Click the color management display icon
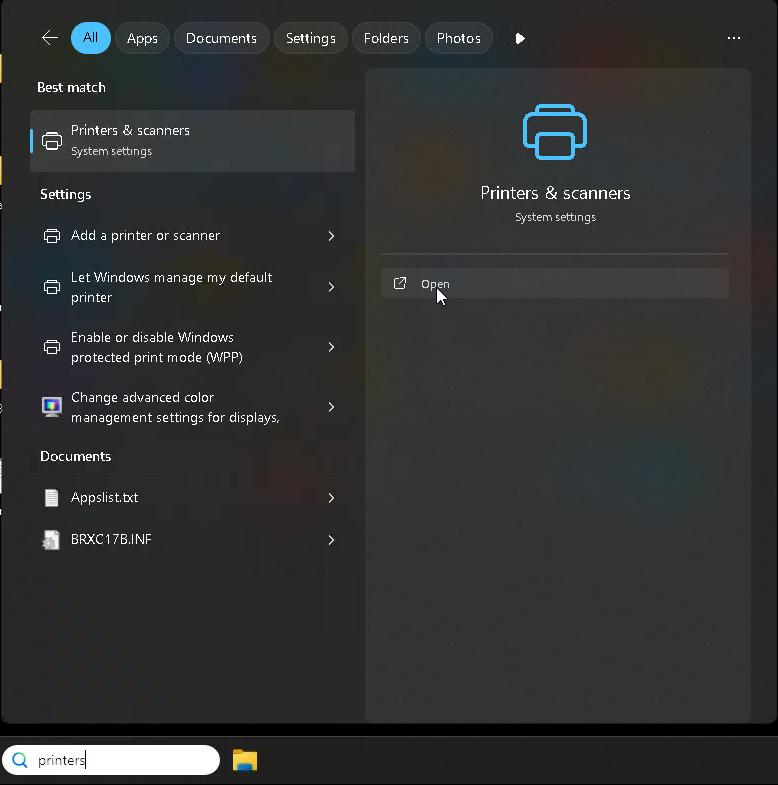Image resolution: width=778 pixels, height=785 pixels. tap(52, 407)
